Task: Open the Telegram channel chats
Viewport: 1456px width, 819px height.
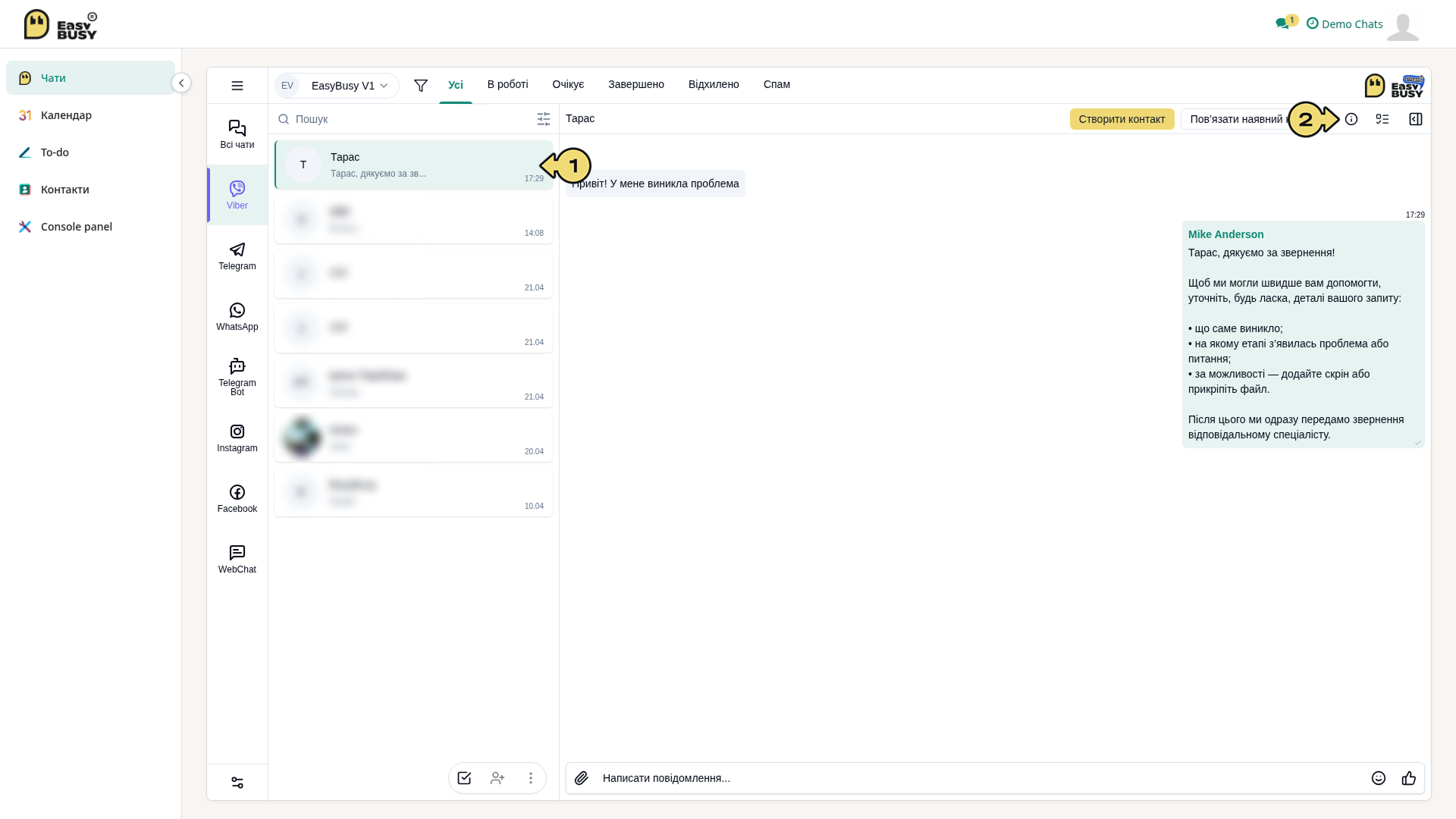Action: (x=237, y=256)
